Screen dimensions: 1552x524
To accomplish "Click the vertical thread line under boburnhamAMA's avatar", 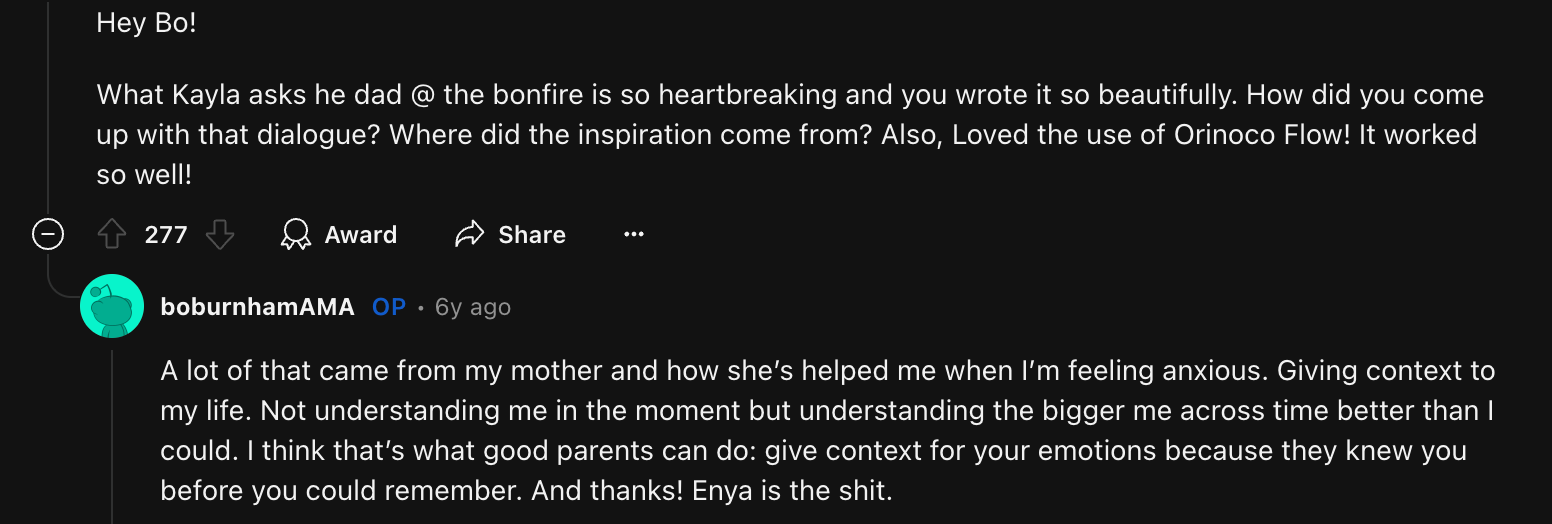I will coord(112,430).
